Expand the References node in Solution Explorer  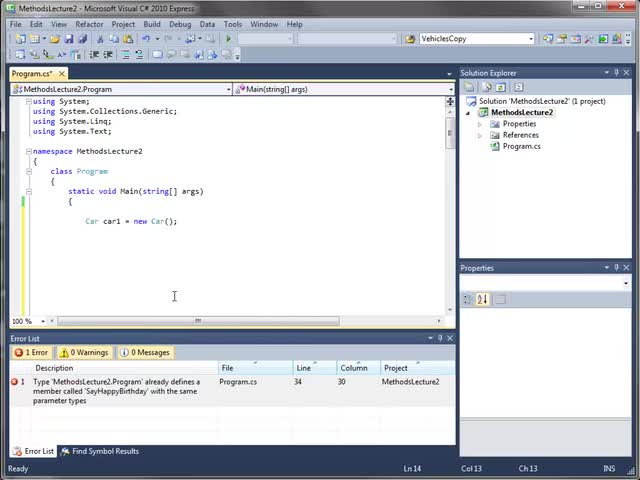[x=480, y=135]
